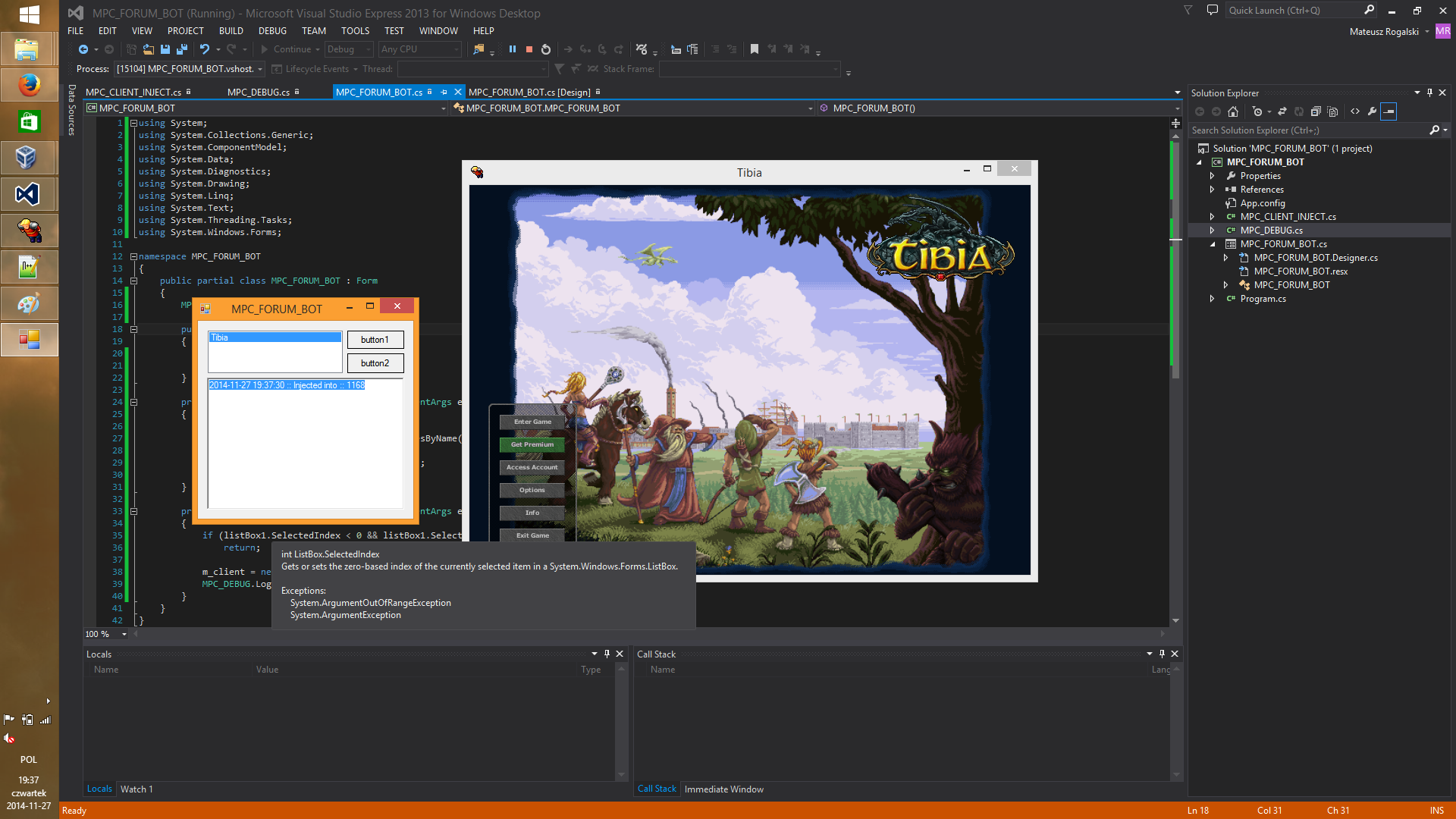This screenshot has width=1456, height=819.
Task: Click the search magnifier in Solution Explorer
Action: [1434, 130]
